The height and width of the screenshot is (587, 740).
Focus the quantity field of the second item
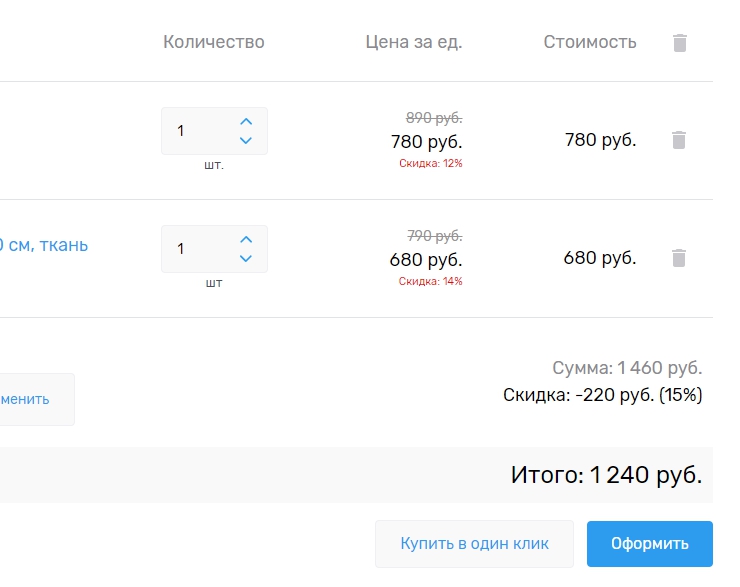click(200, 249)
